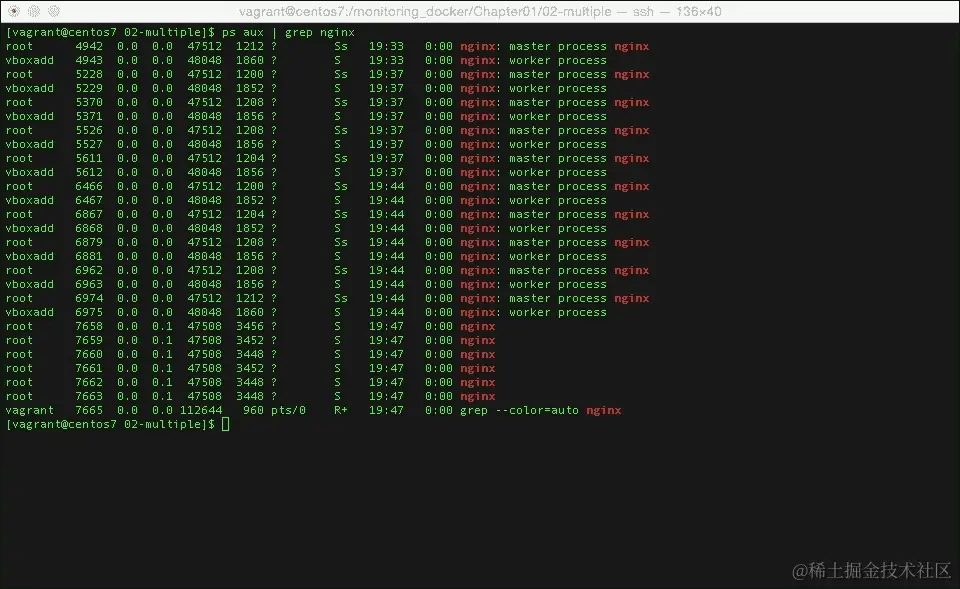Select PID 6974 in the process list
Screen dimensions: 960x589
(89, 299)
